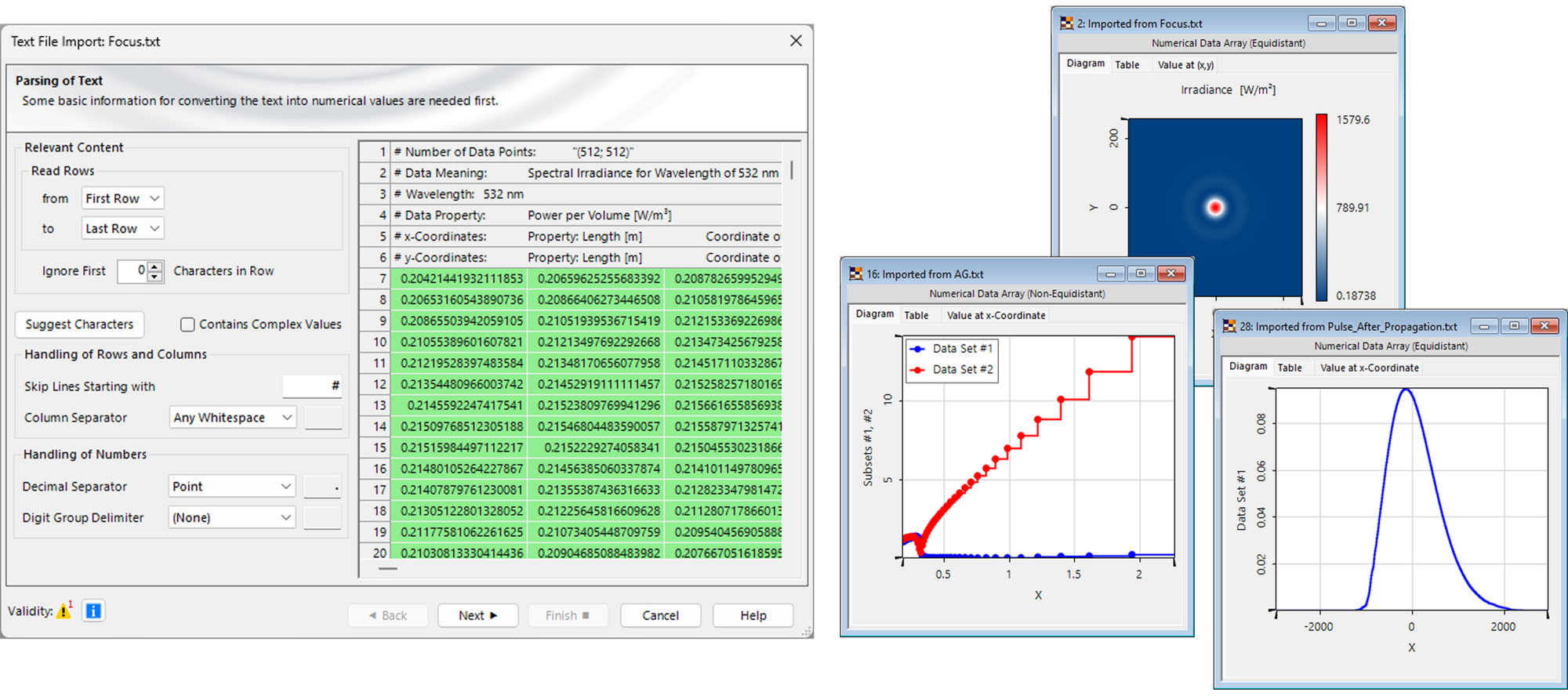Cancel the text file import
1568x696 pixels.
660,615
